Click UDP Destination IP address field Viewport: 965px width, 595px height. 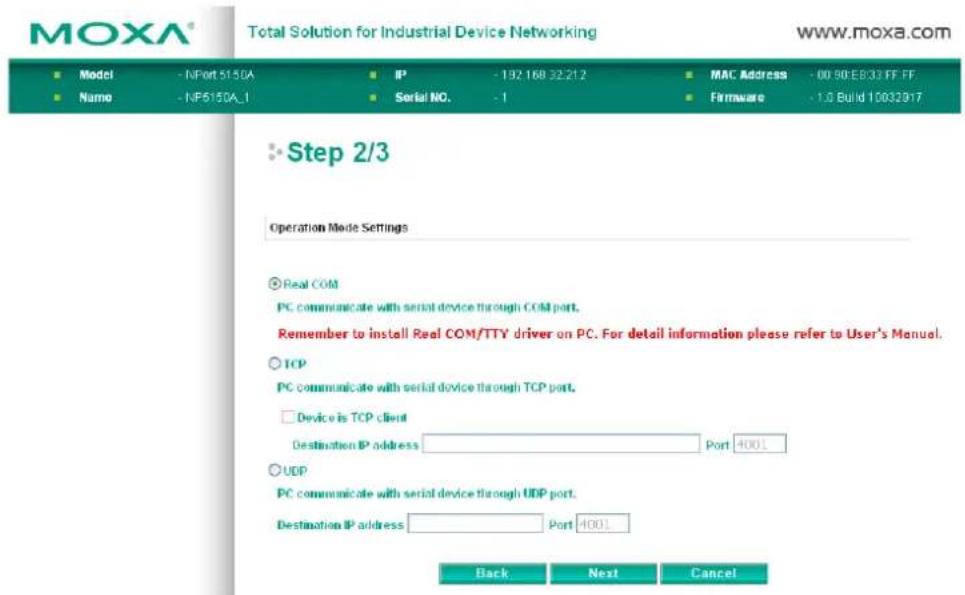[x=475, y=524]
